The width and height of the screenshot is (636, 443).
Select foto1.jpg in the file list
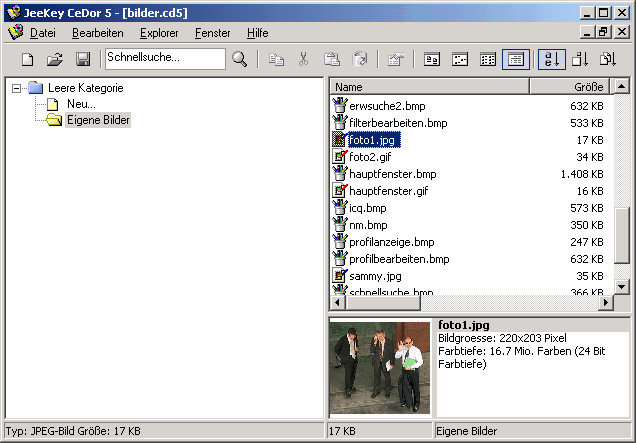(372, 140)
